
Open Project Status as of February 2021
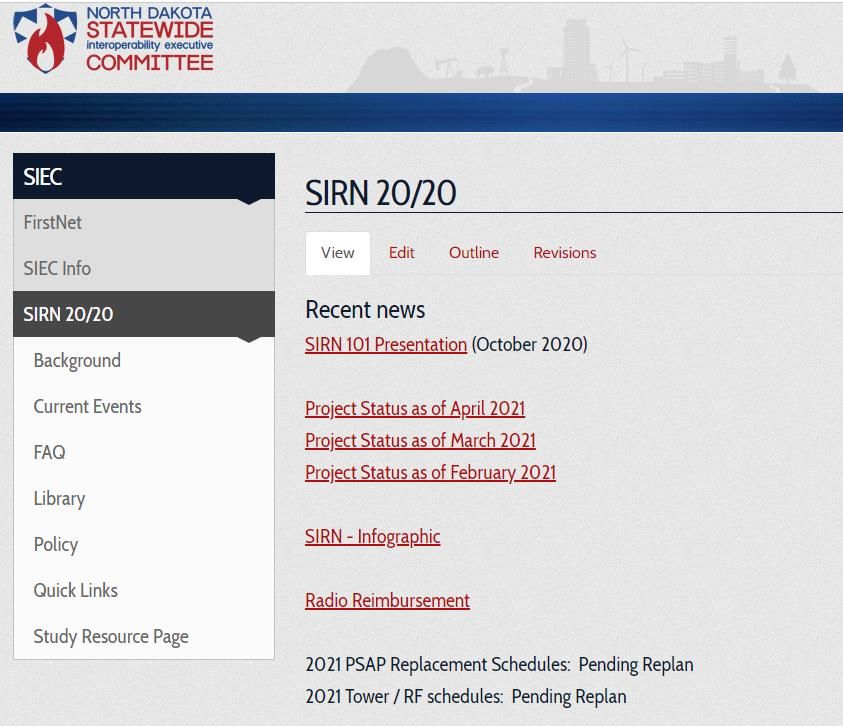pos(430,473)
